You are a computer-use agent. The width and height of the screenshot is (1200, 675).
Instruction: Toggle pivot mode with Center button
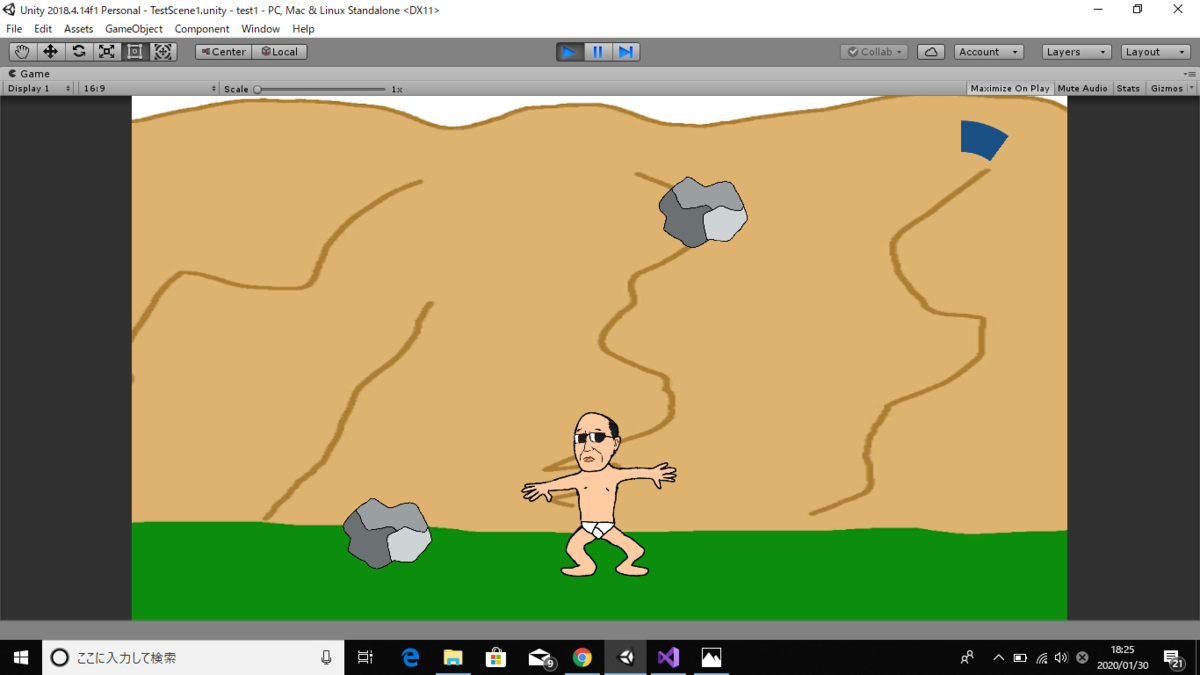coord(223,52)
